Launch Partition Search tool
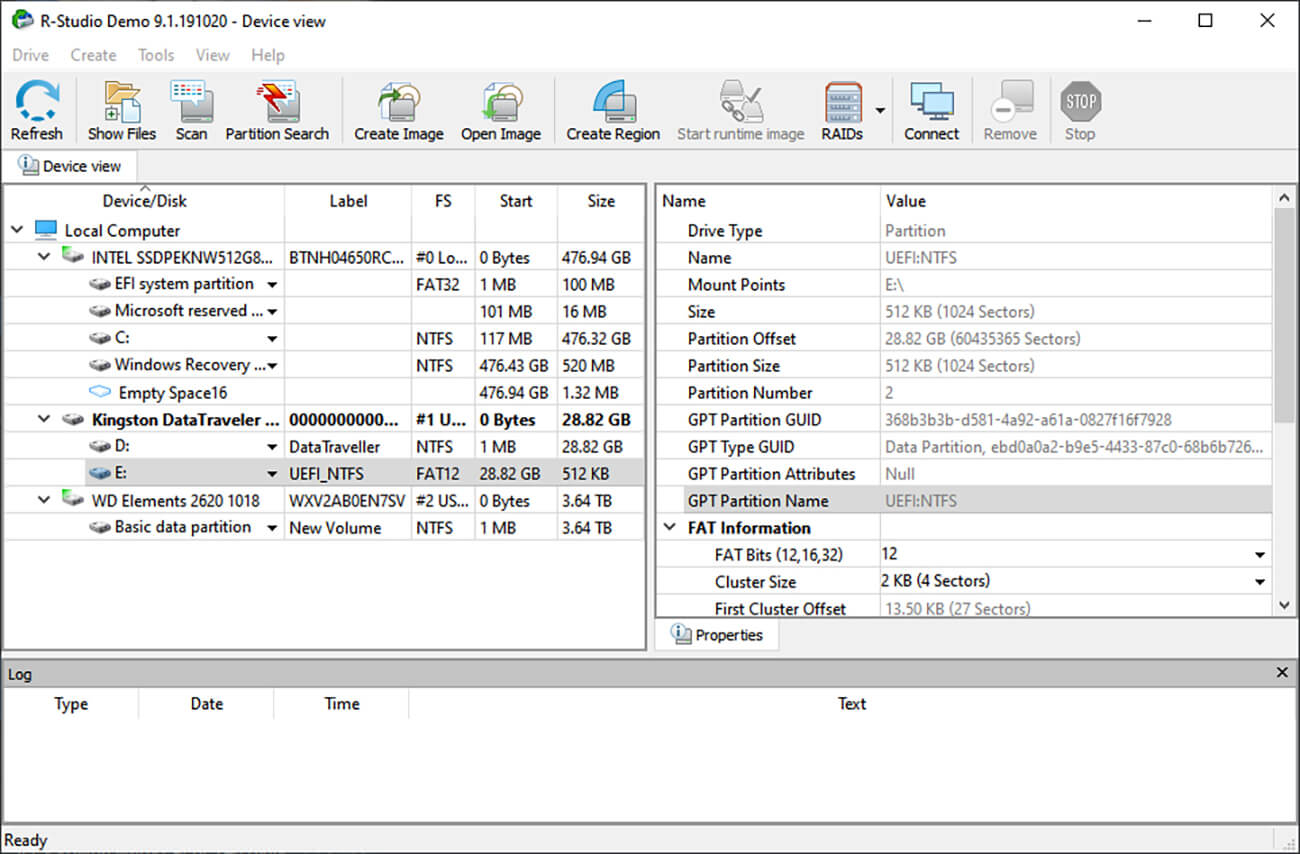This screenshot has height=854, width=1300. 277,110
